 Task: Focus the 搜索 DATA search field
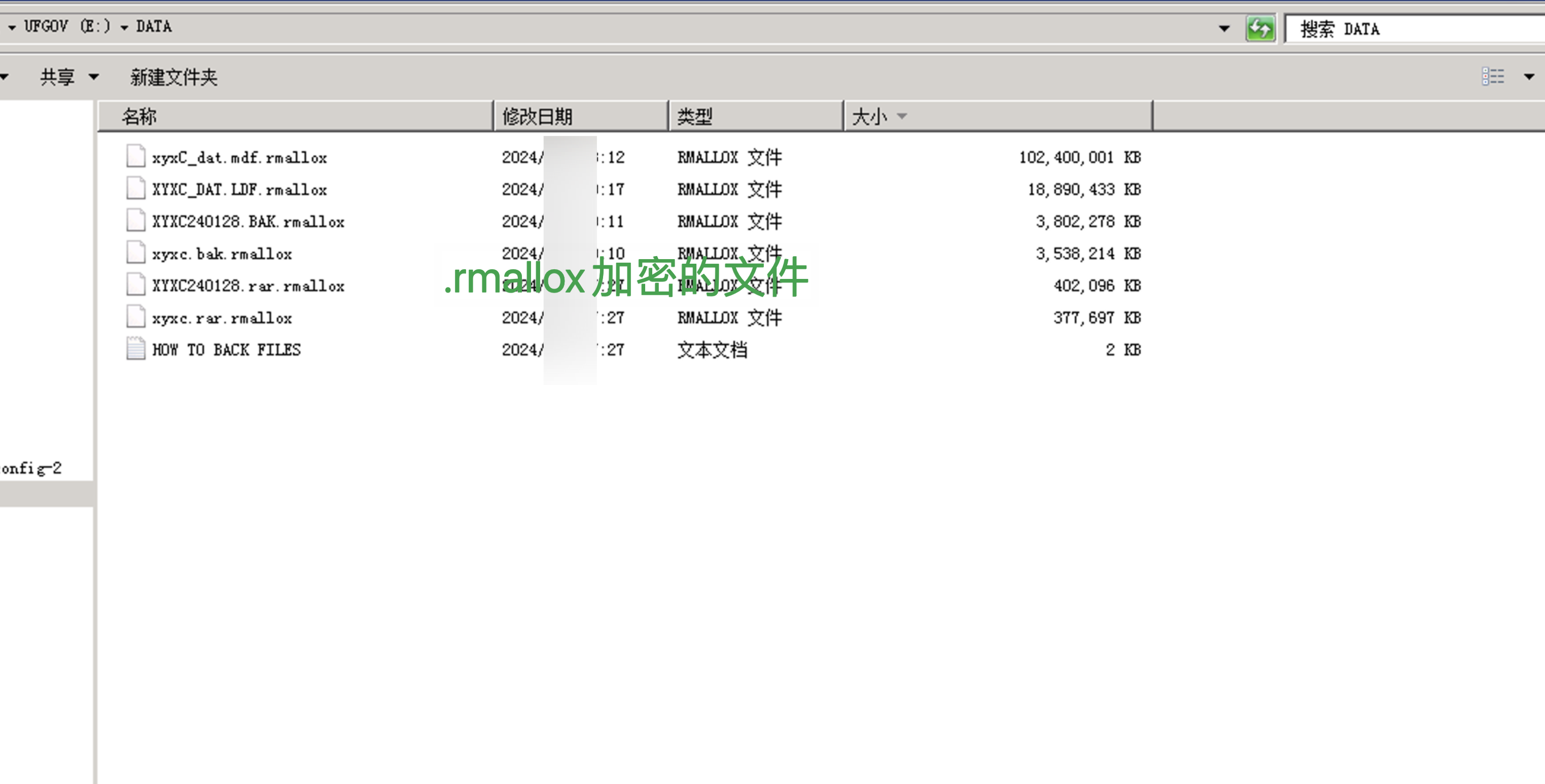pyautogui.click(x=1416, y=29)
